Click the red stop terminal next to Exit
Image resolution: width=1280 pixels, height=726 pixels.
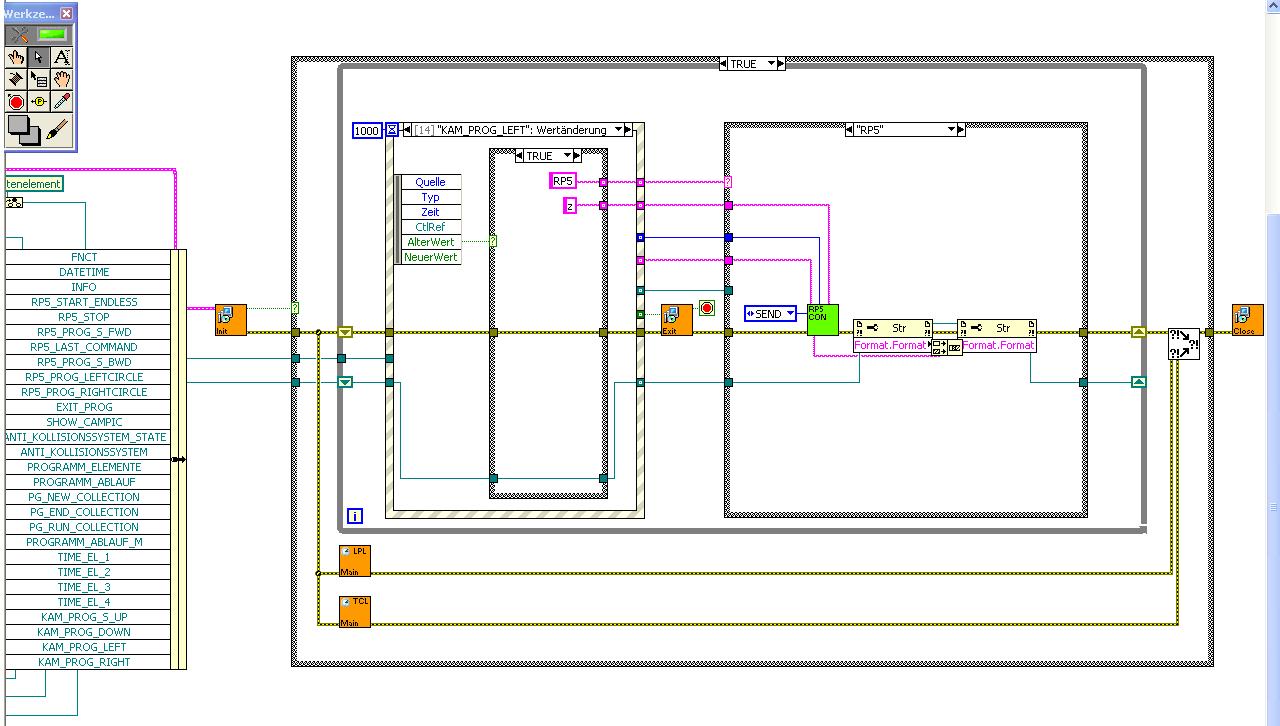pos(707,308)
